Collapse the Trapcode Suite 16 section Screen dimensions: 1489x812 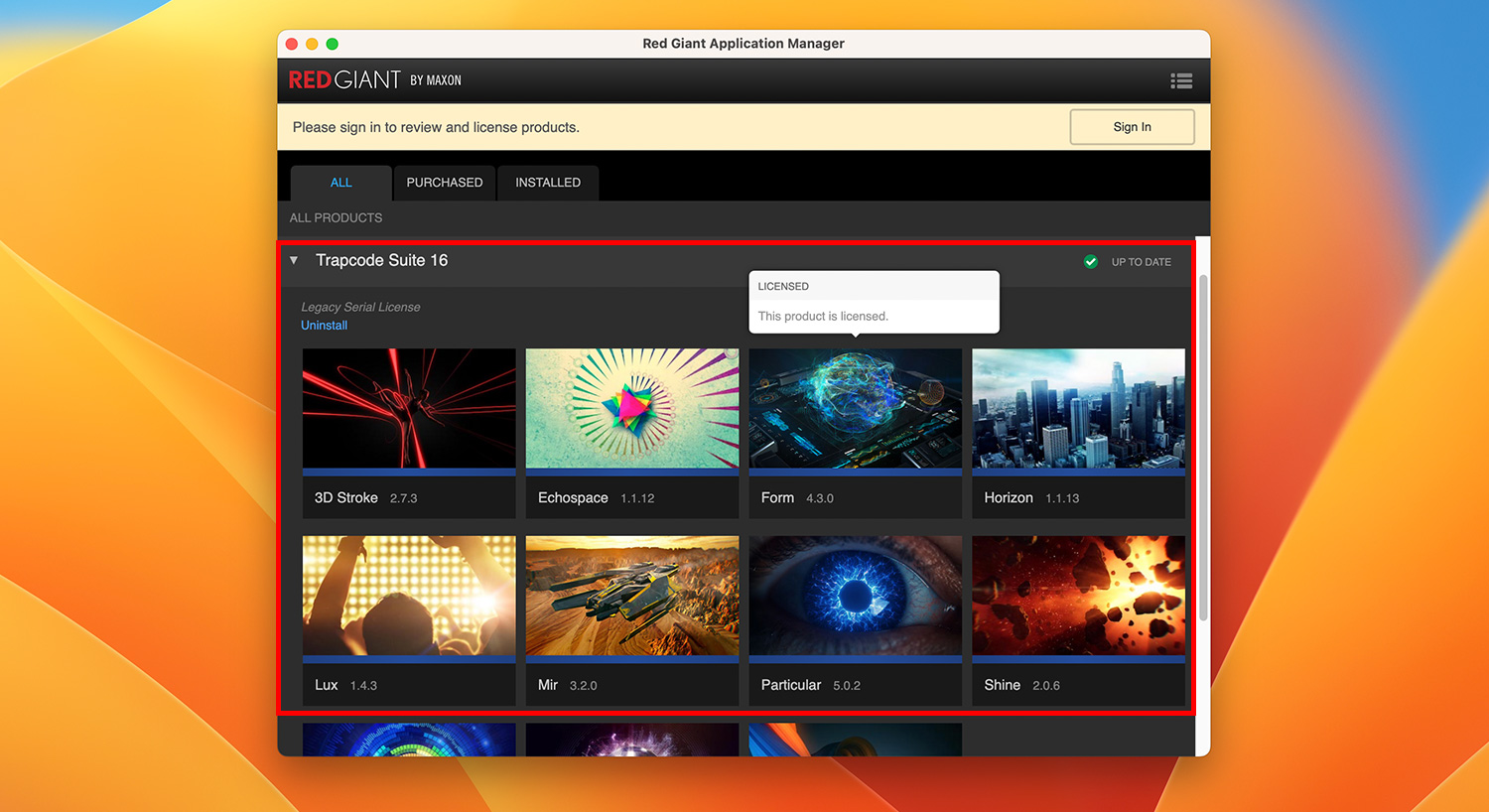click(294, 260)
